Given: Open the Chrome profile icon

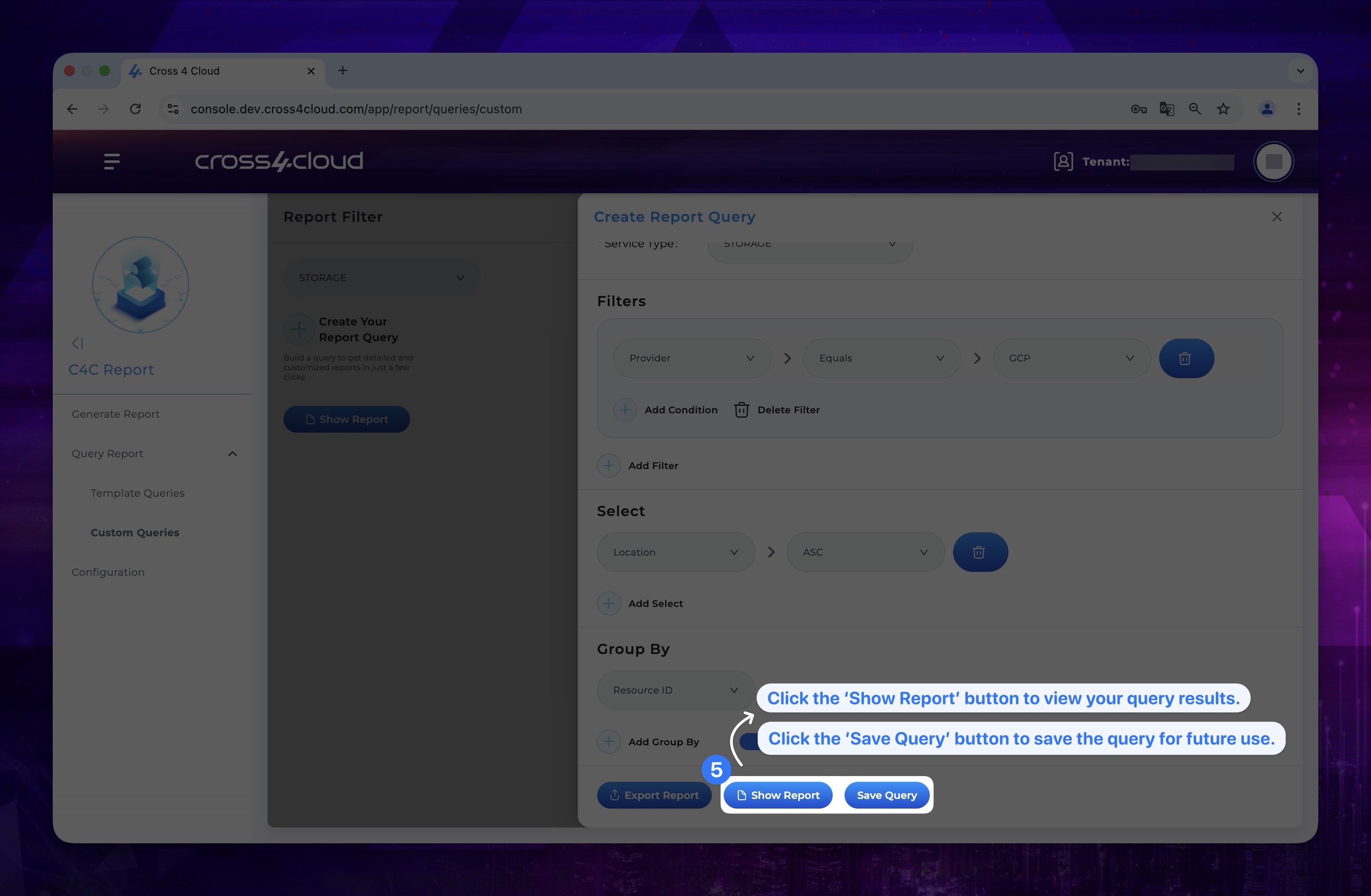Looking at the screenshot, I should tap(1266, 109).
